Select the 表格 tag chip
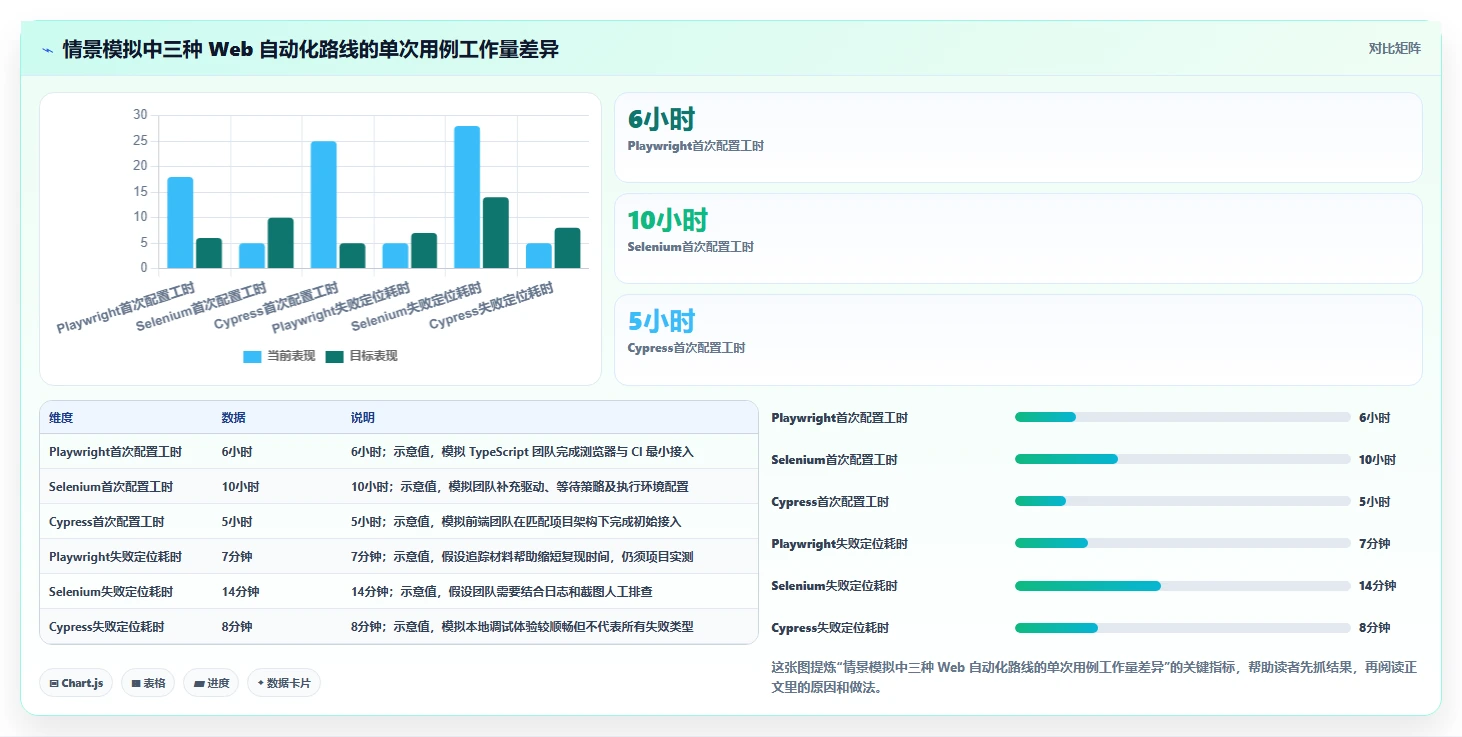 coord(149,683)
